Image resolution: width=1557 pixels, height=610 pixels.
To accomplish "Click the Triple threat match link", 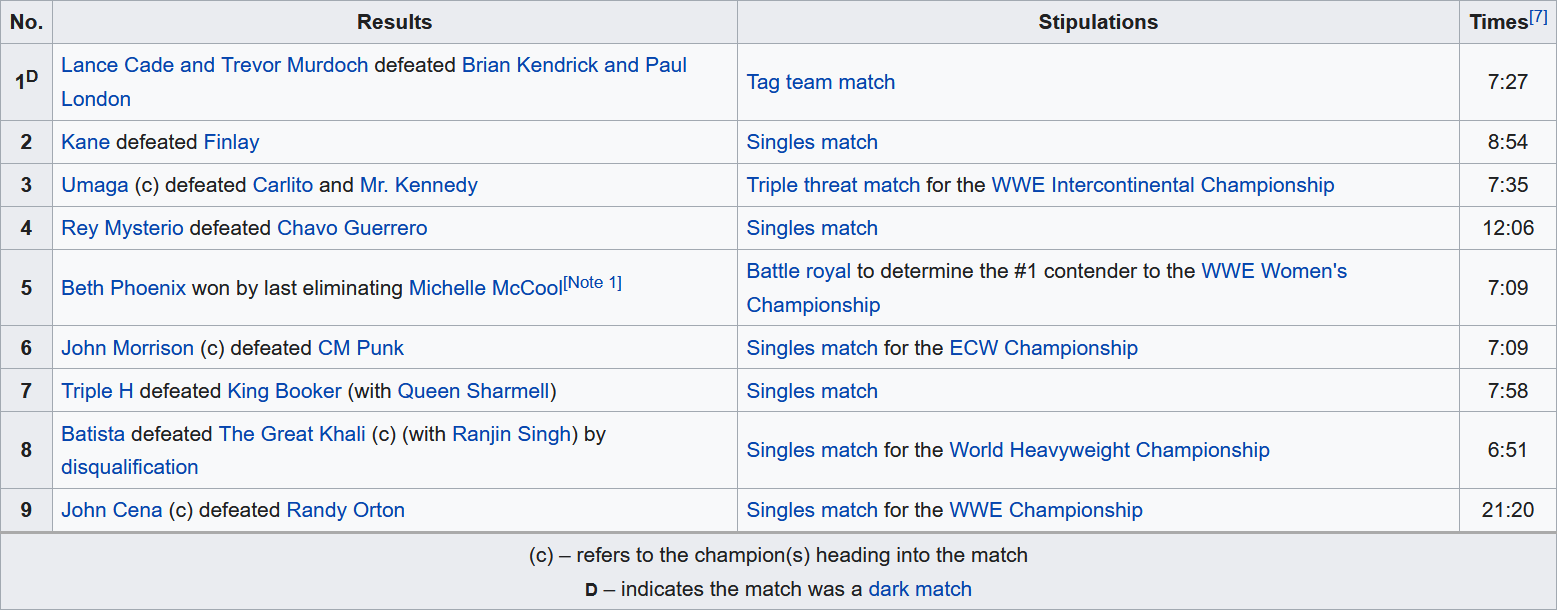I will 832,185.
